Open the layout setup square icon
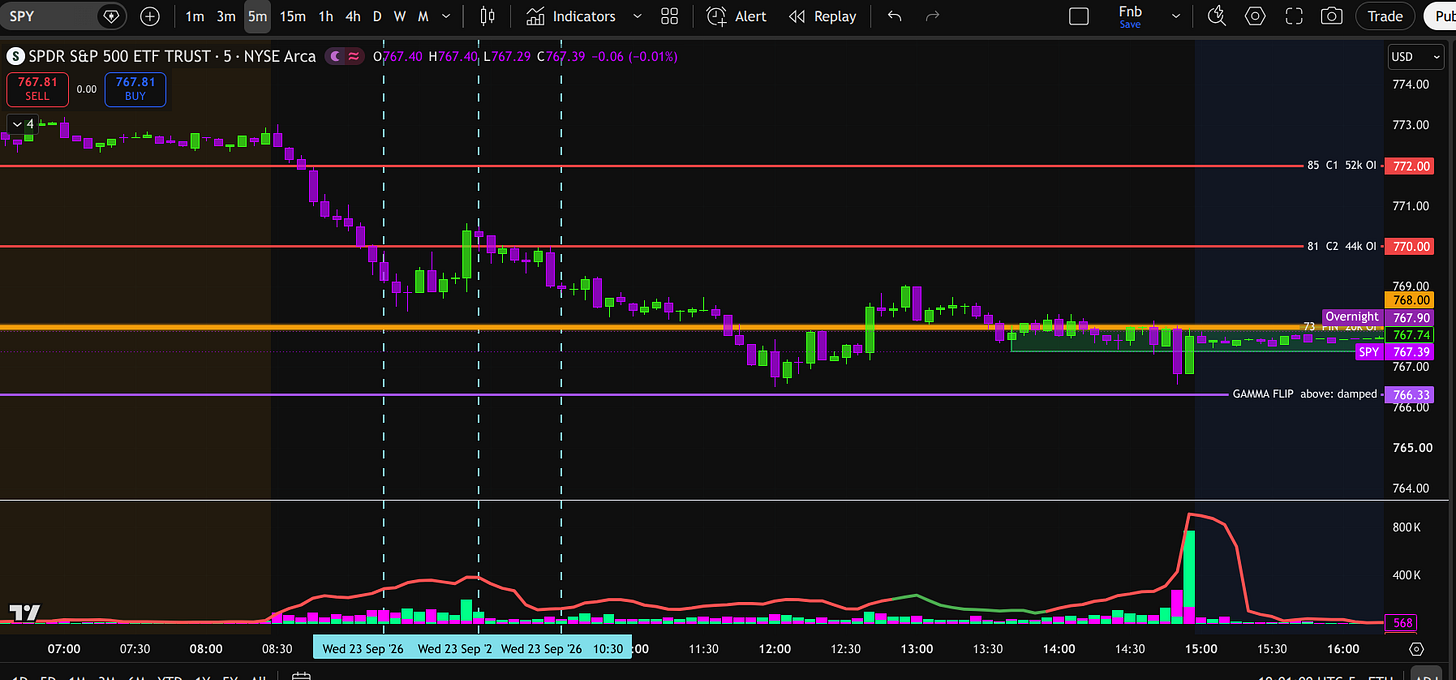The image size is (1456, 680). pyautogui.click(x=1079, y=16)
